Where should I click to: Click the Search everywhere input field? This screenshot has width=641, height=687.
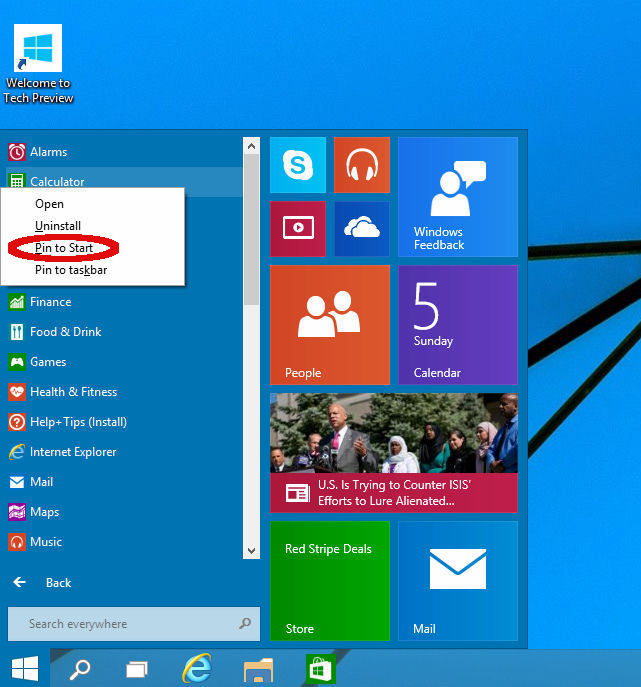134,623
